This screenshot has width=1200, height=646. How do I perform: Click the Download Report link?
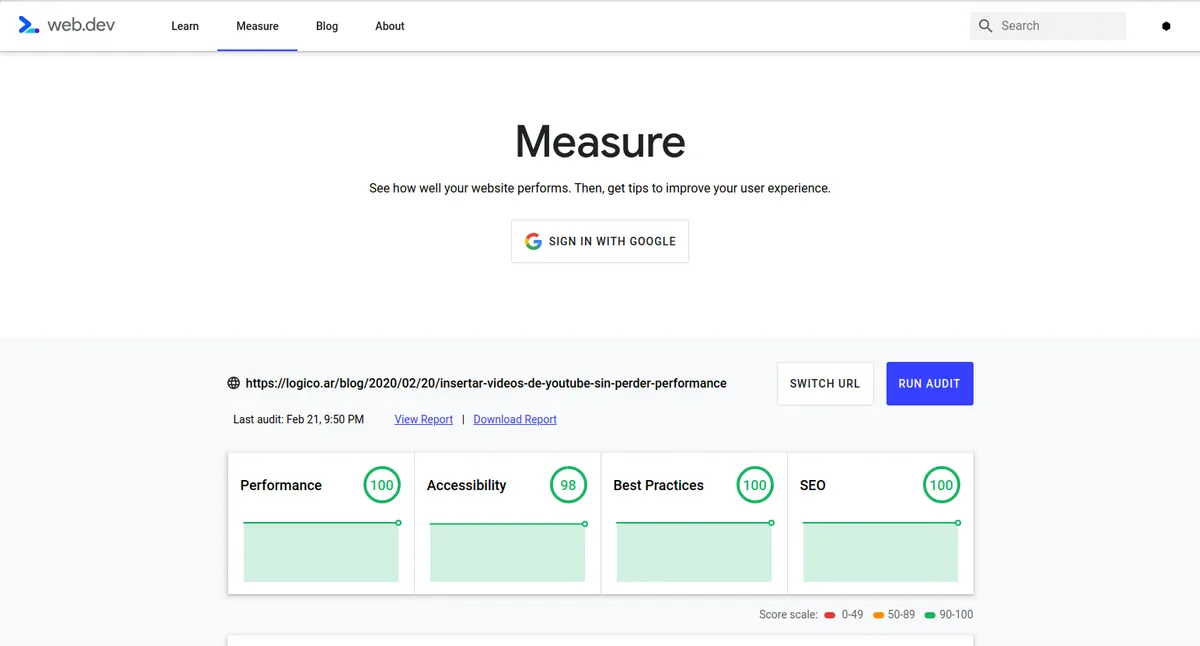(515, 420)
